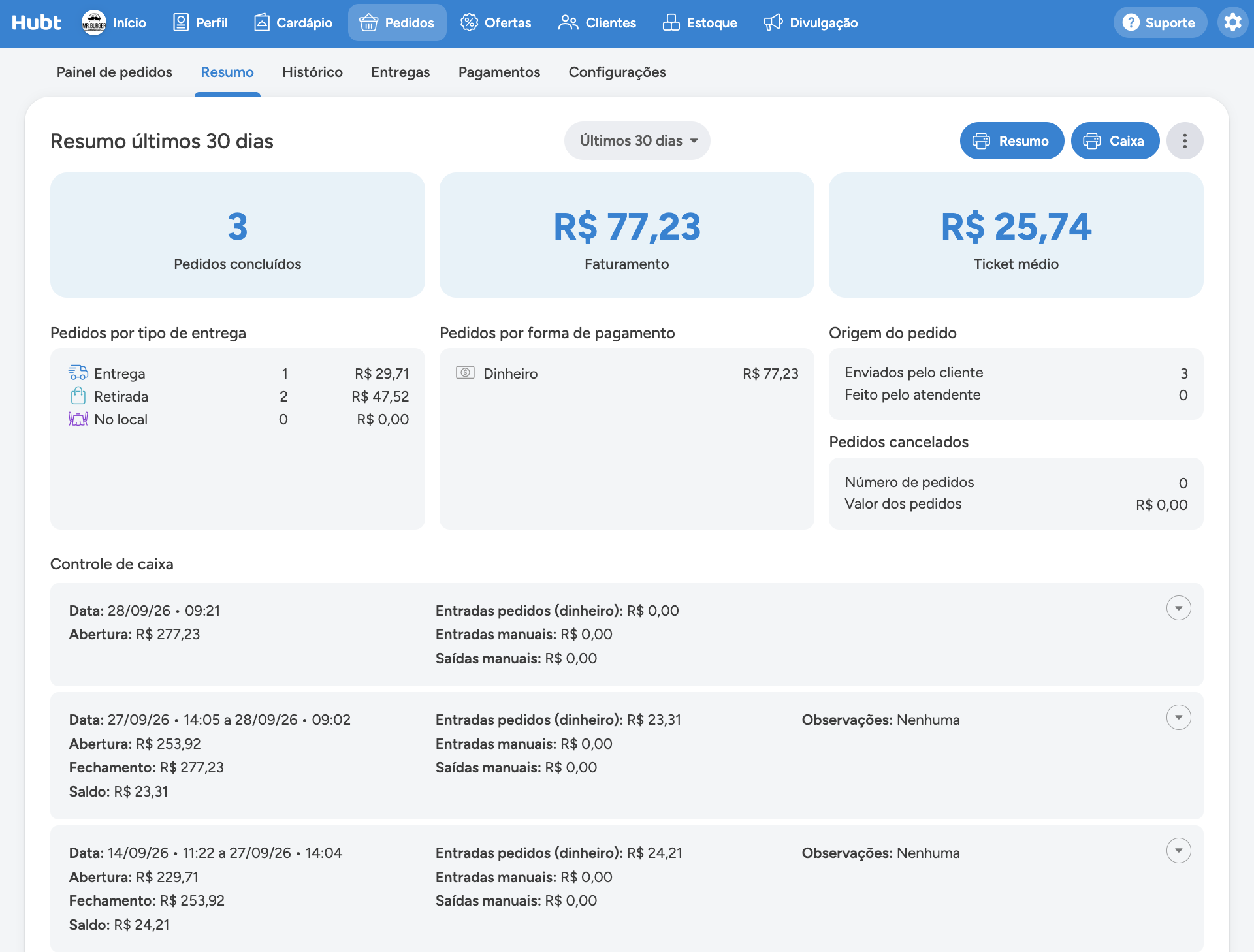Open the three-dot more options menu
The height and width of the screenshot is (952, 1254).
pyautogui.click(x=1185, y=140)
